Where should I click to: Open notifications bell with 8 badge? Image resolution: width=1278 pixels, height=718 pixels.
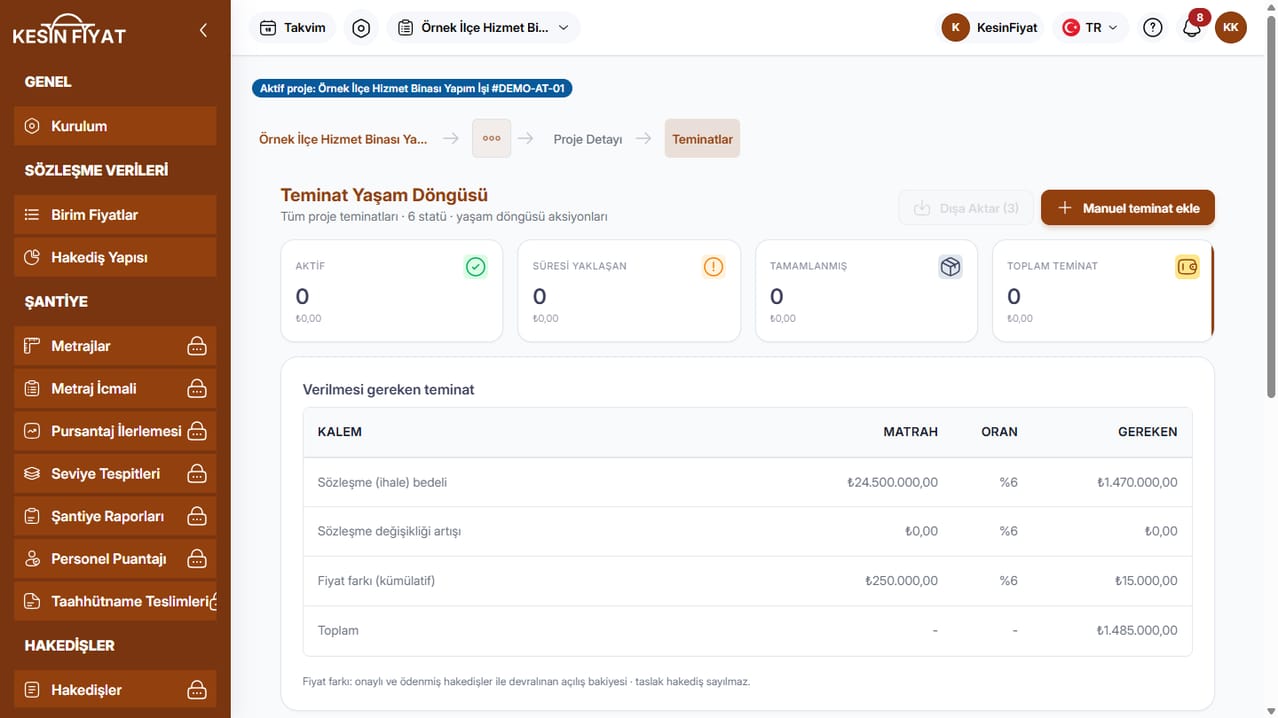(x=1192, y=28)
